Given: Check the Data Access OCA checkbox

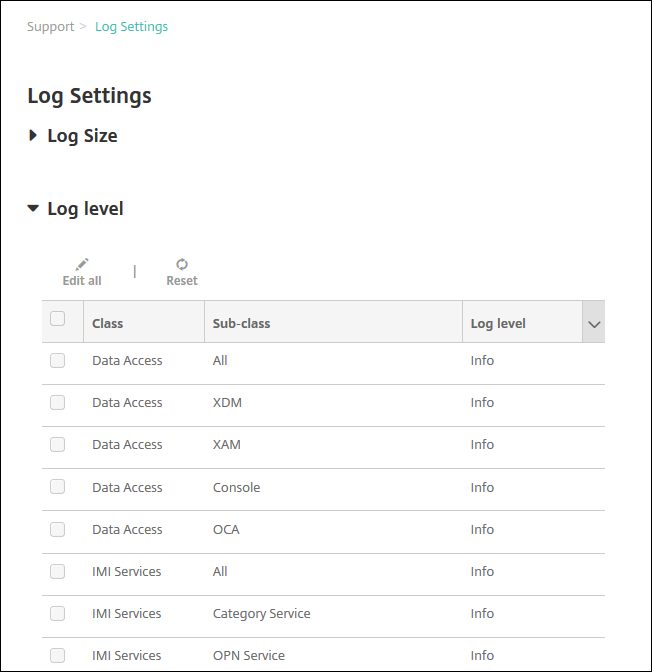Looking at the screenshot, I should point(58,529).
